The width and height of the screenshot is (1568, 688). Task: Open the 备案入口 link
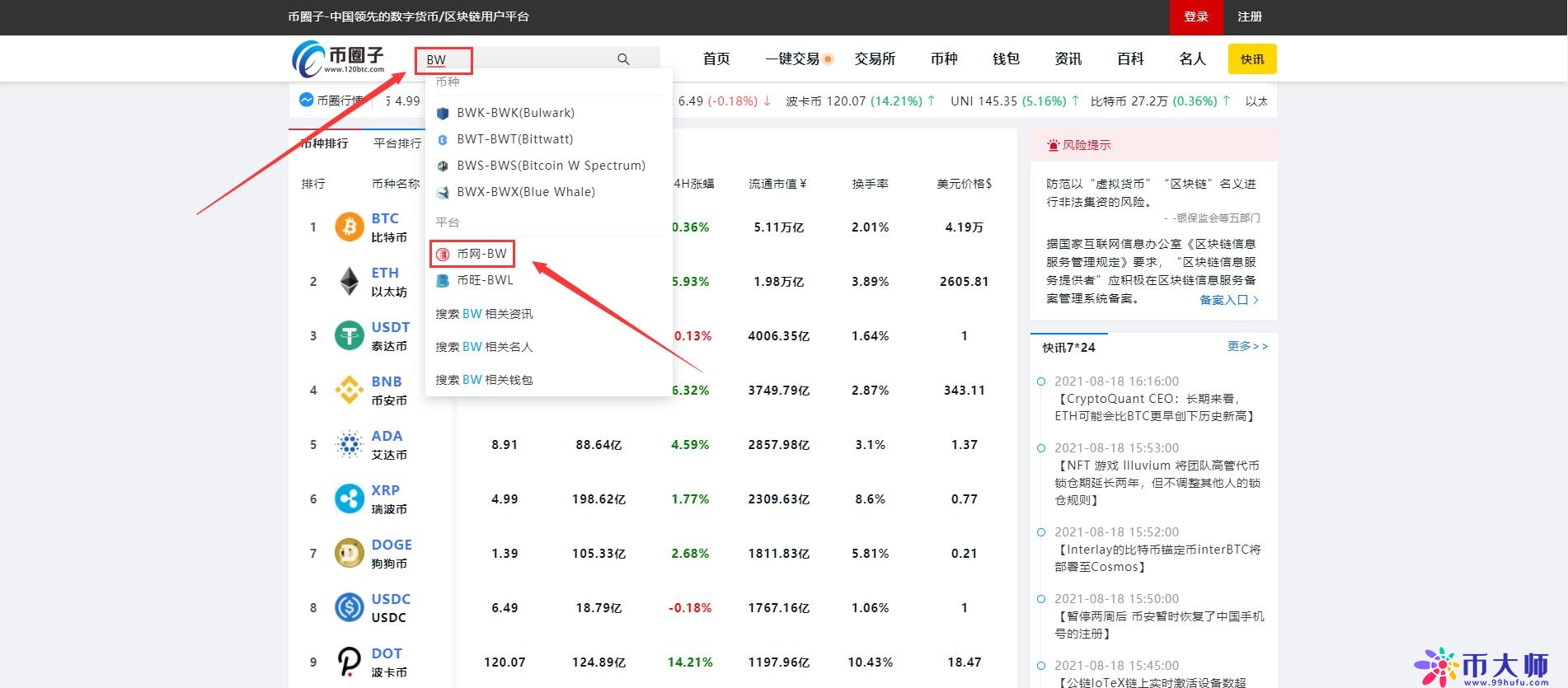(x=1228, y=300)
